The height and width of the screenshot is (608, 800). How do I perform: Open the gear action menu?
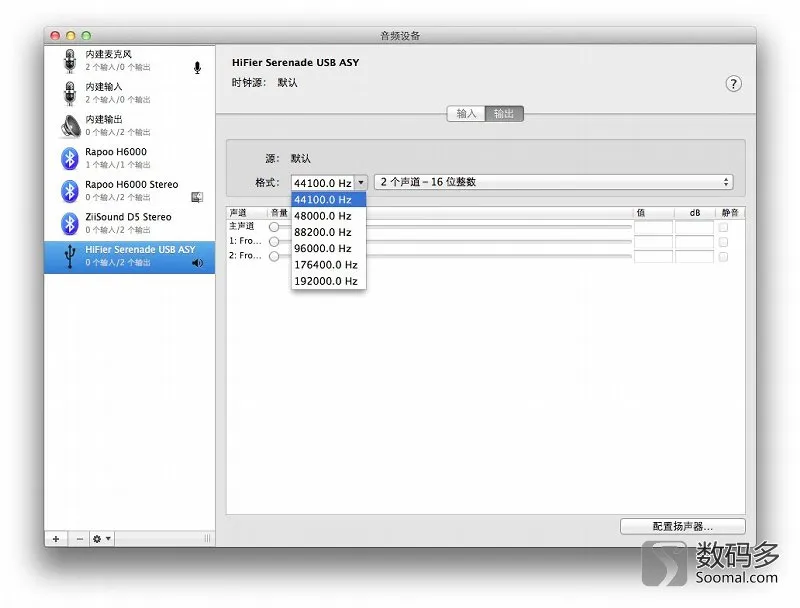102,539
